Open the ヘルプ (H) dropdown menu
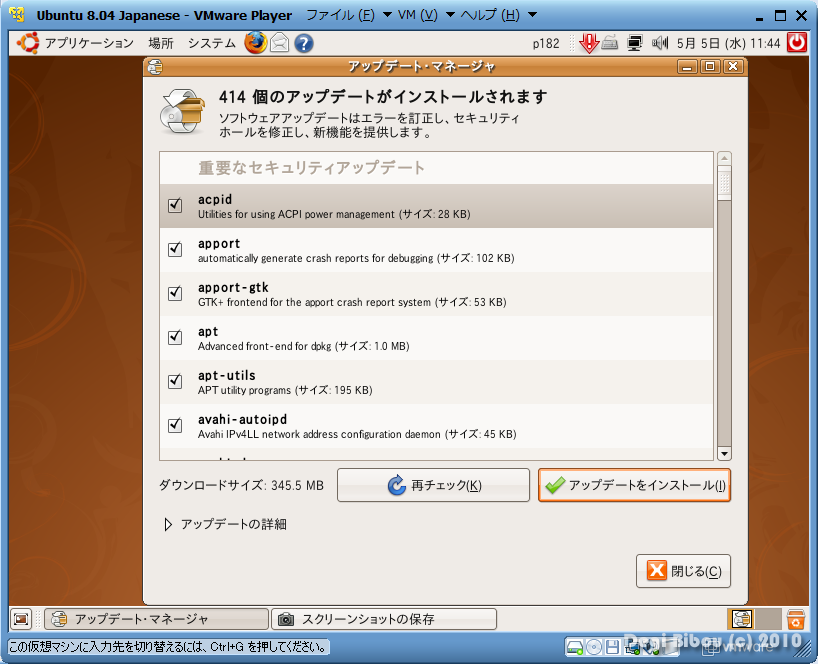The height and width of the screenshot is (664, 818). click(499, 15)
